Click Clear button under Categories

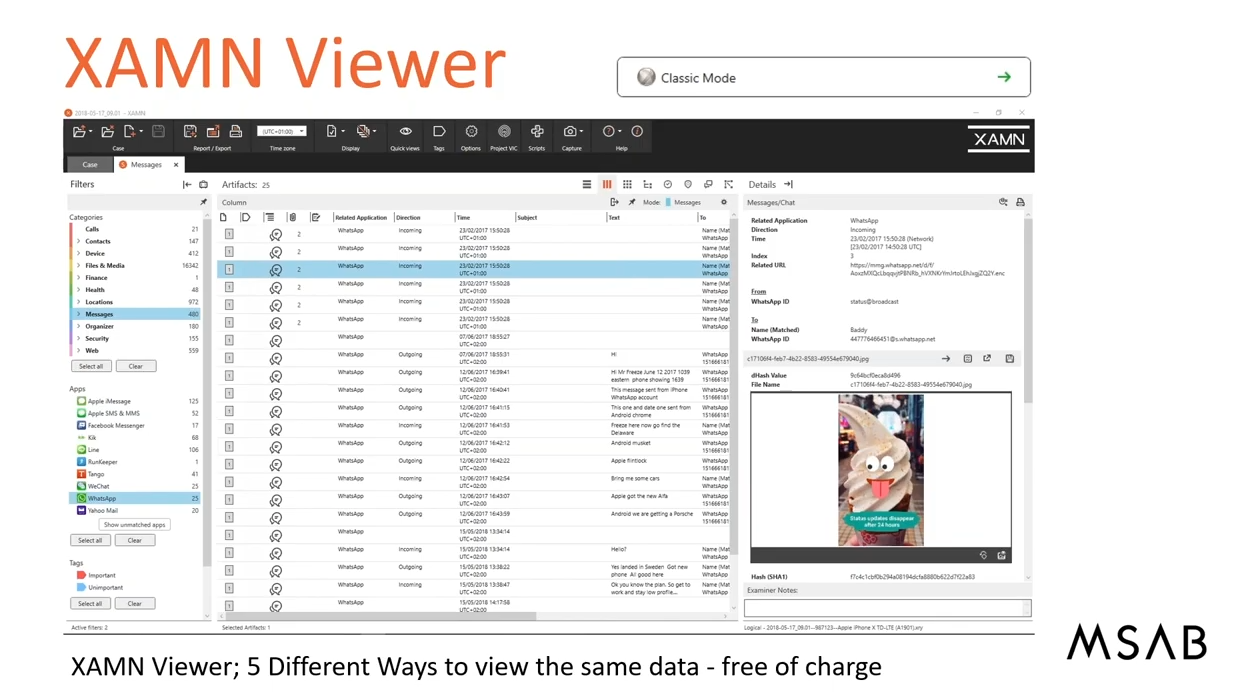point(136,367)
